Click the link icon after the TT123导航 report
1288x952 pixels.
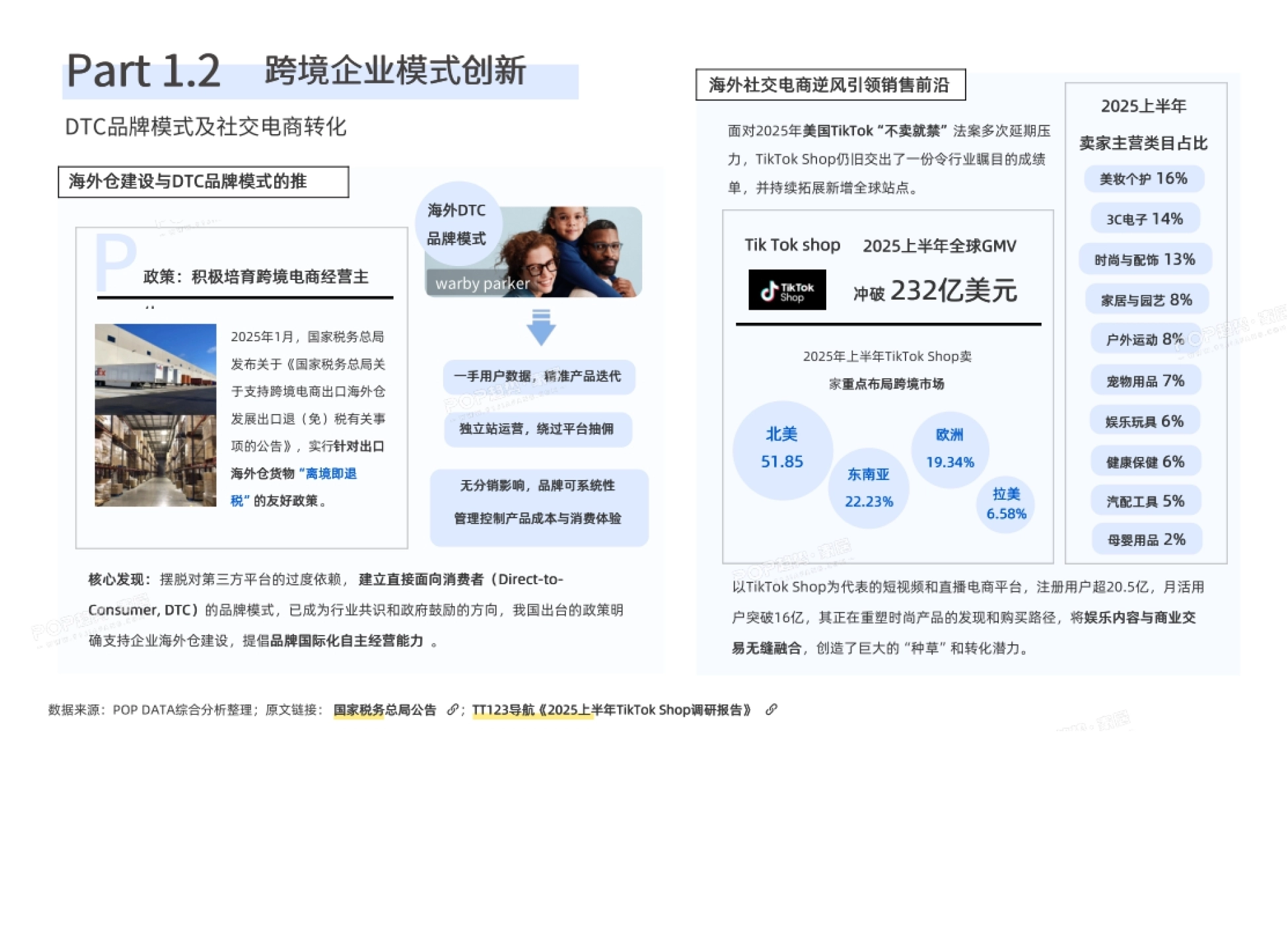(x=771, y=710)
